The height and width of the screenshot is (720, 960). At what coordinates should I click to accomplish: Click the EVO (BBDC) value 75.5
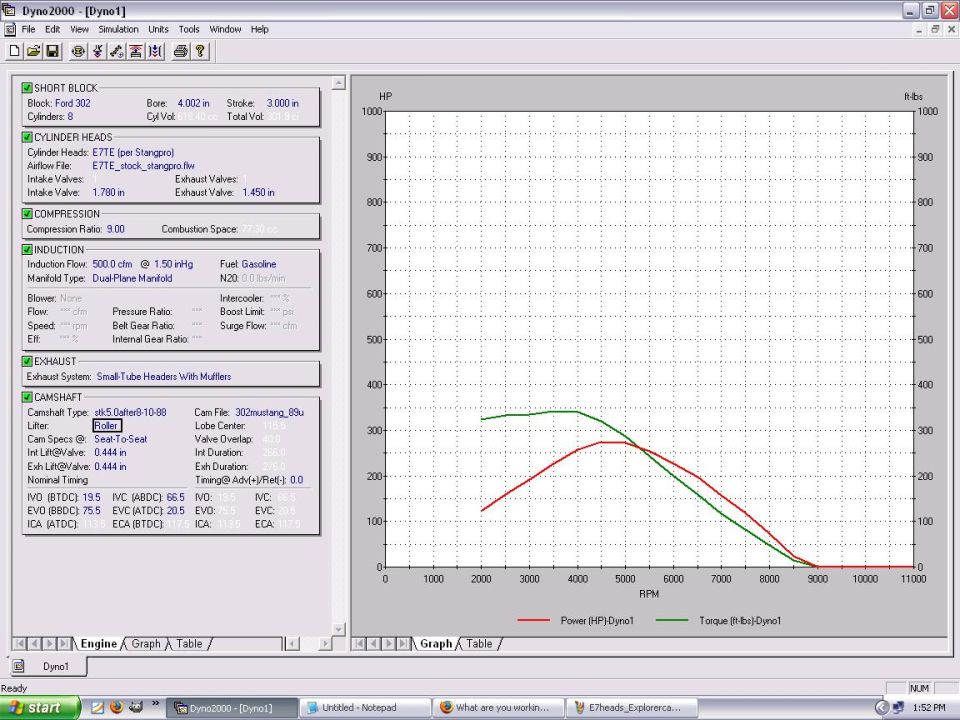tap(92, 511)
